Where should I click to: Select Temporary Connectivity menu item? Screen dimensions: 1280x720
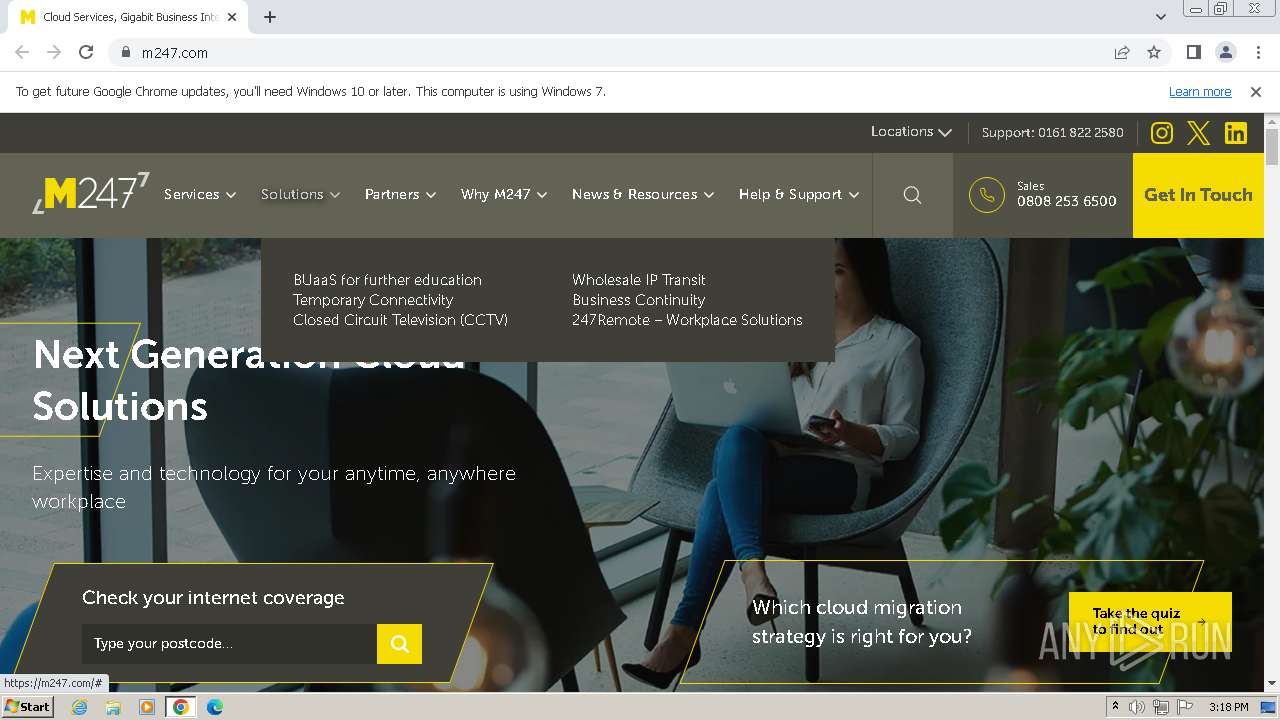pyautogui.click(x=373, y=300)
